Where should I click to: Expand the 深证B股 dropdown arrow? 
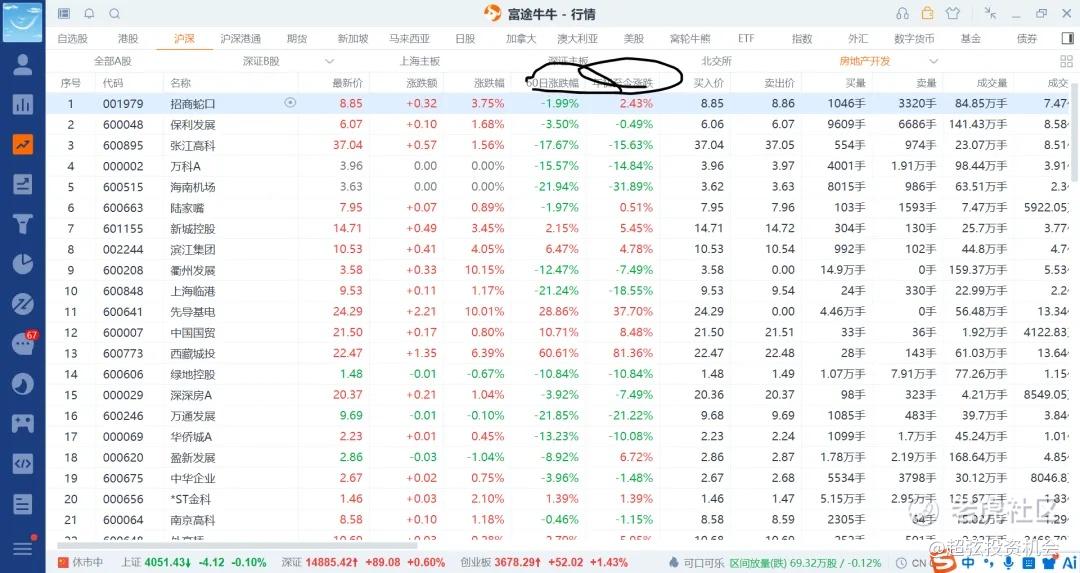[329, 61]
